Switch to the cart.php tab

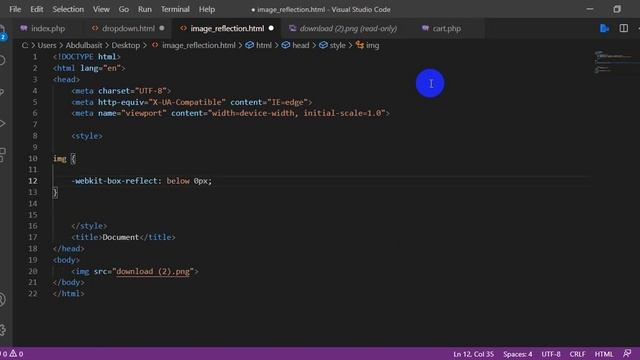click(x=447, y=28)
